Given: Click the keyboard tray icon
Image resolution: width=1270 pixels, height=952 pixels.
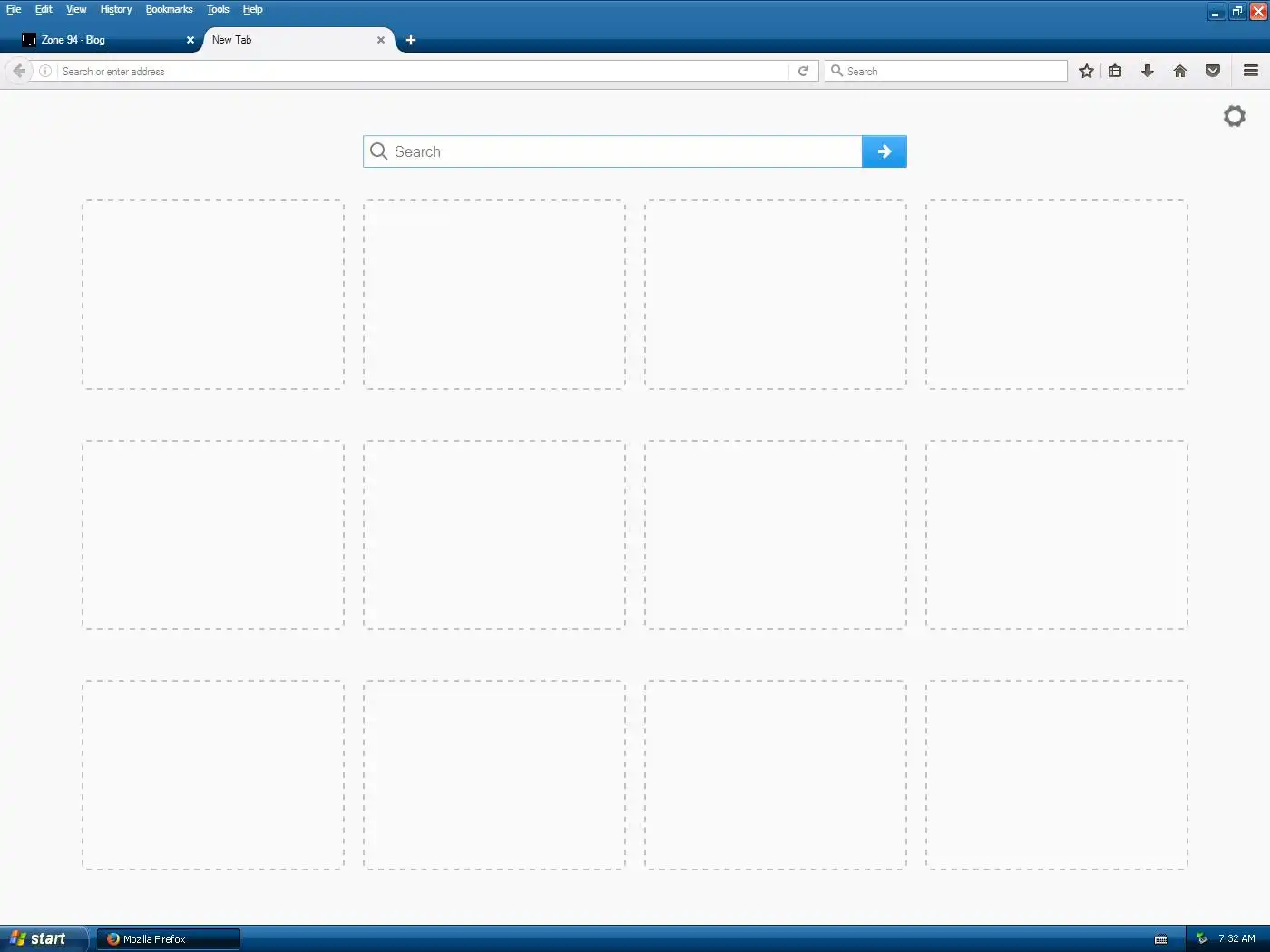Looking at the screenshot, I should point(1161,939).
